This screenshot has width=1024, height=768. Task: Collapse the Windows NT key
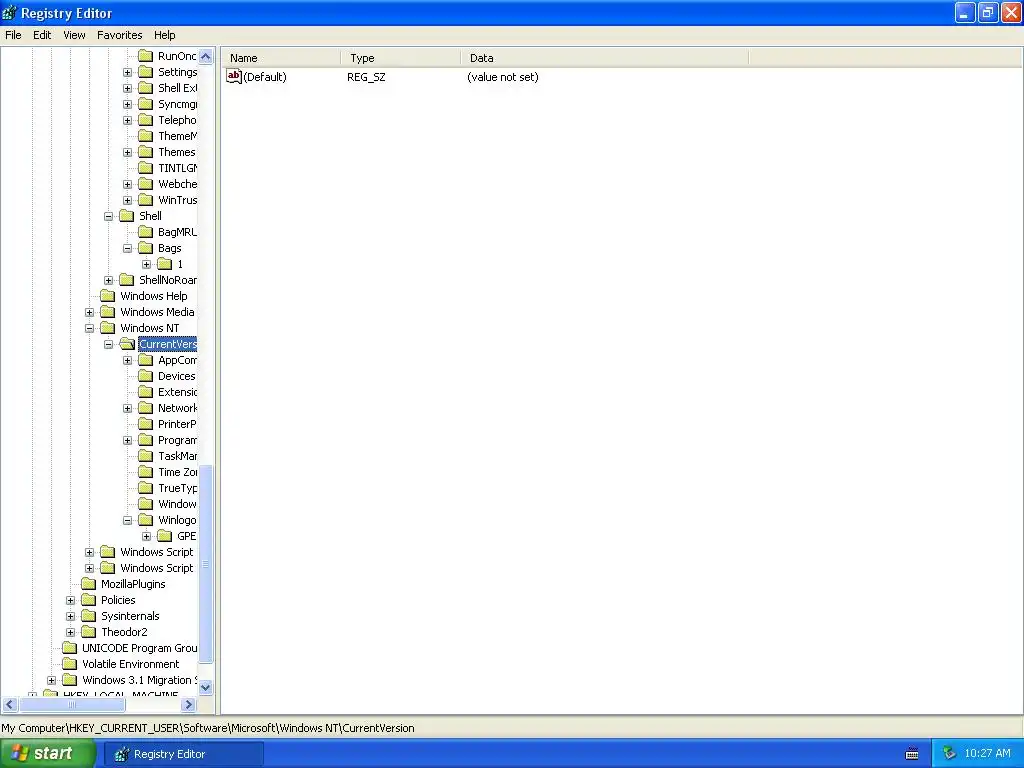tap(89, 328)
